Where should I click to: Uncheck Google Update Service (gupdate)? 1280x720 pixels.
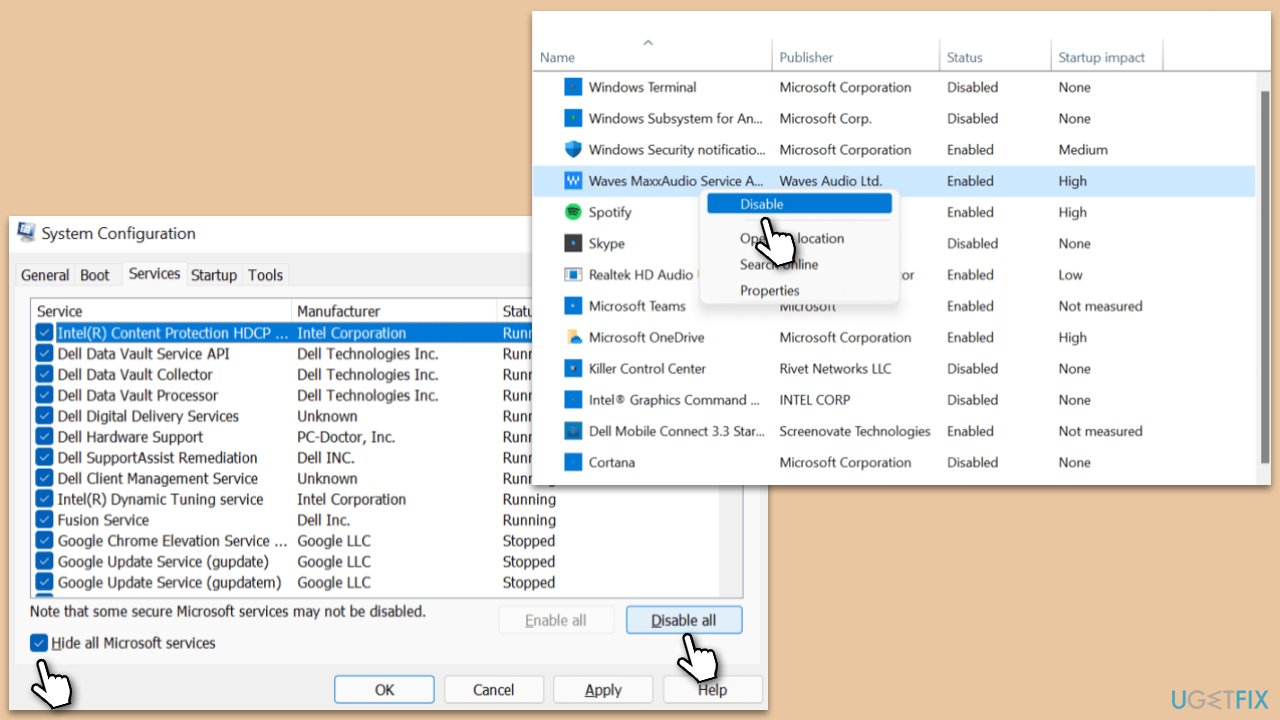pos(44,562)
